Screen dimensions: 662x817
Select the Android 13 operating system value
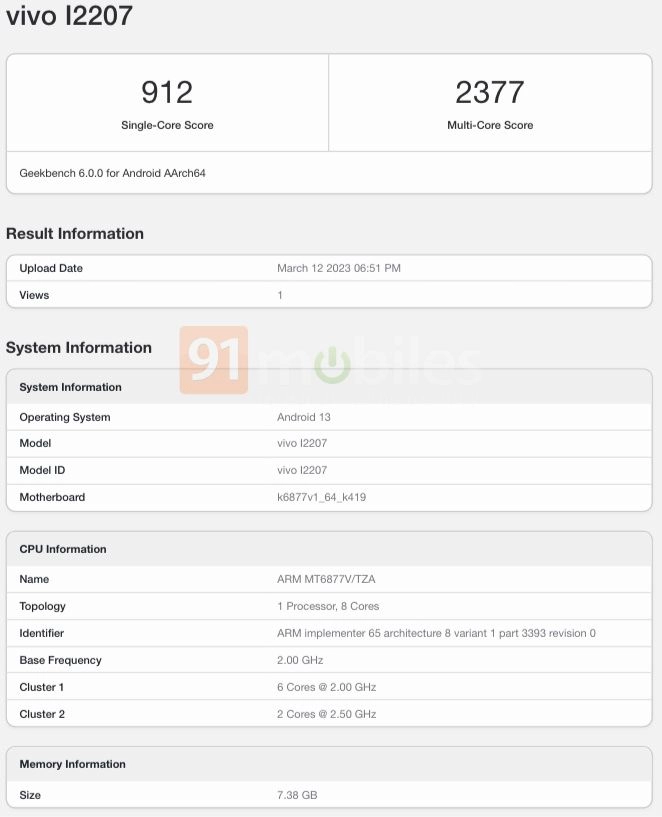coord(303,417)
